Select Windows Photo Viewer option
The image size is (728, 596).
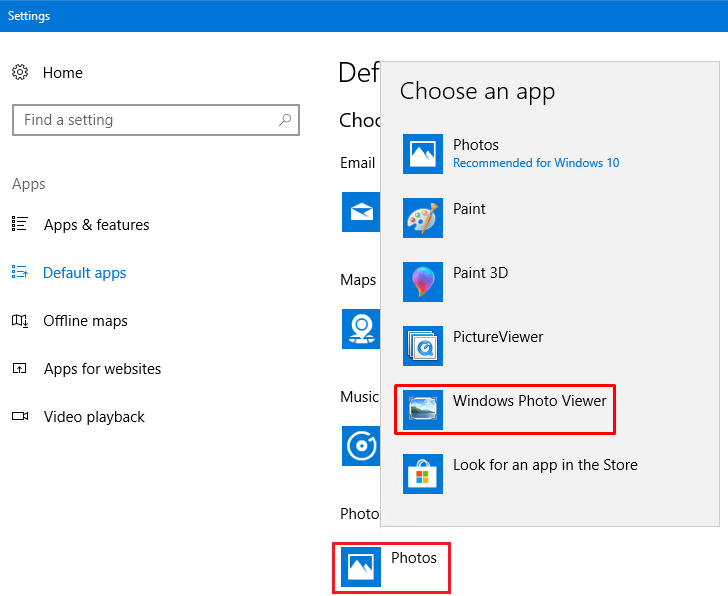505,409
